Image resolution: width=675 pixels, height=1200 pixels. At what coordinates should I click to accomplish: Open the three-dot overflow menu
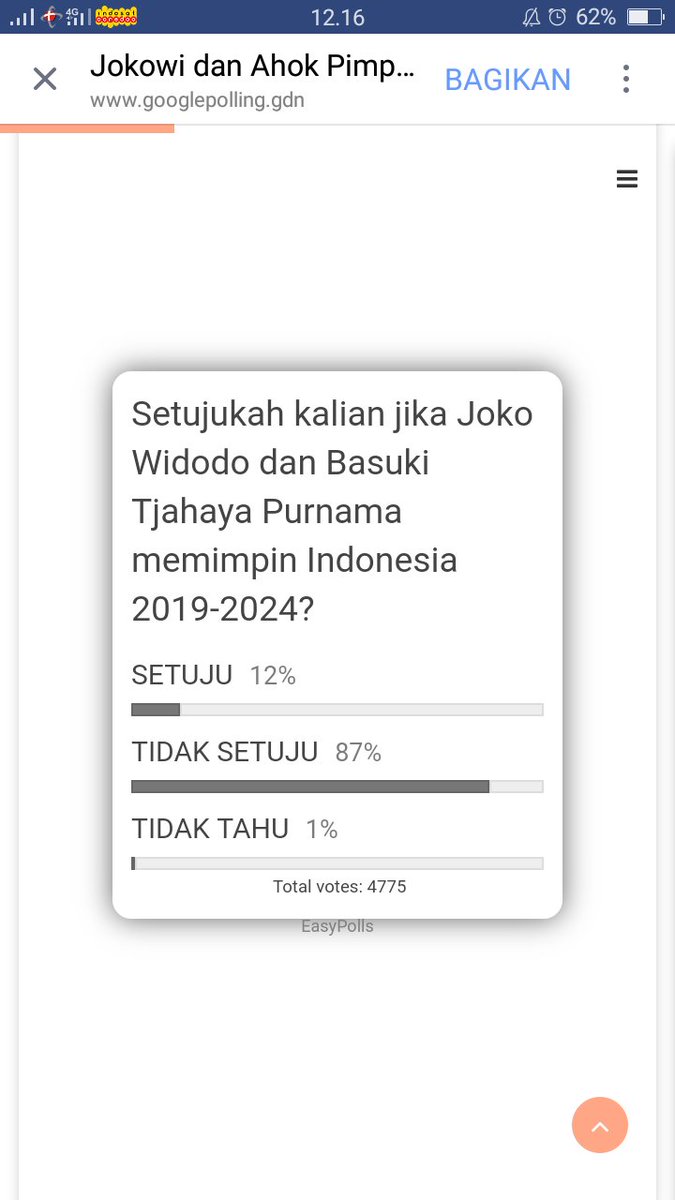(x=626, y=80)
